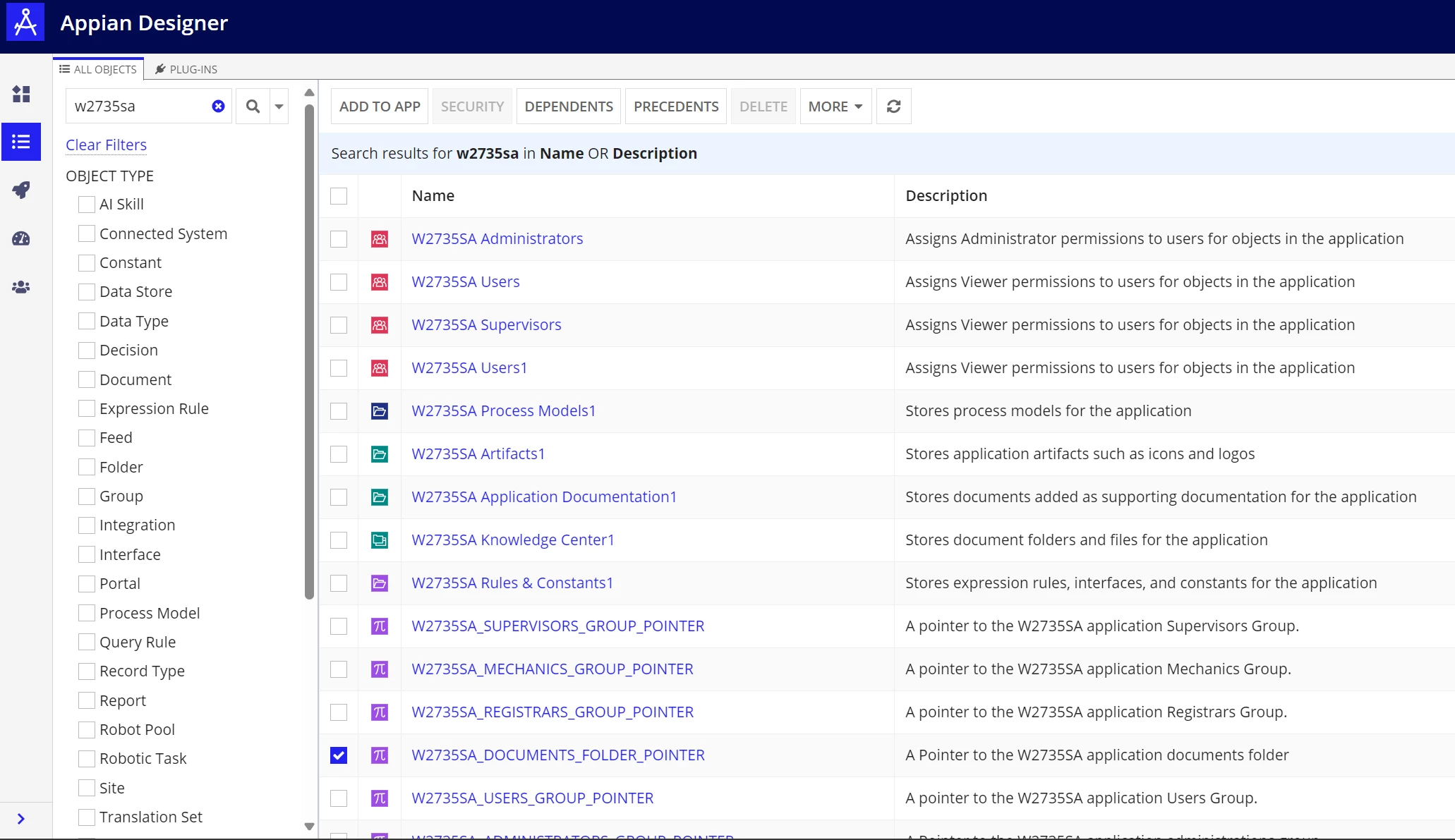Click the constant icon for MECHANICS_GROUP_POINTER
This screenshot has height=840, width=1455.
click(380, 669)
